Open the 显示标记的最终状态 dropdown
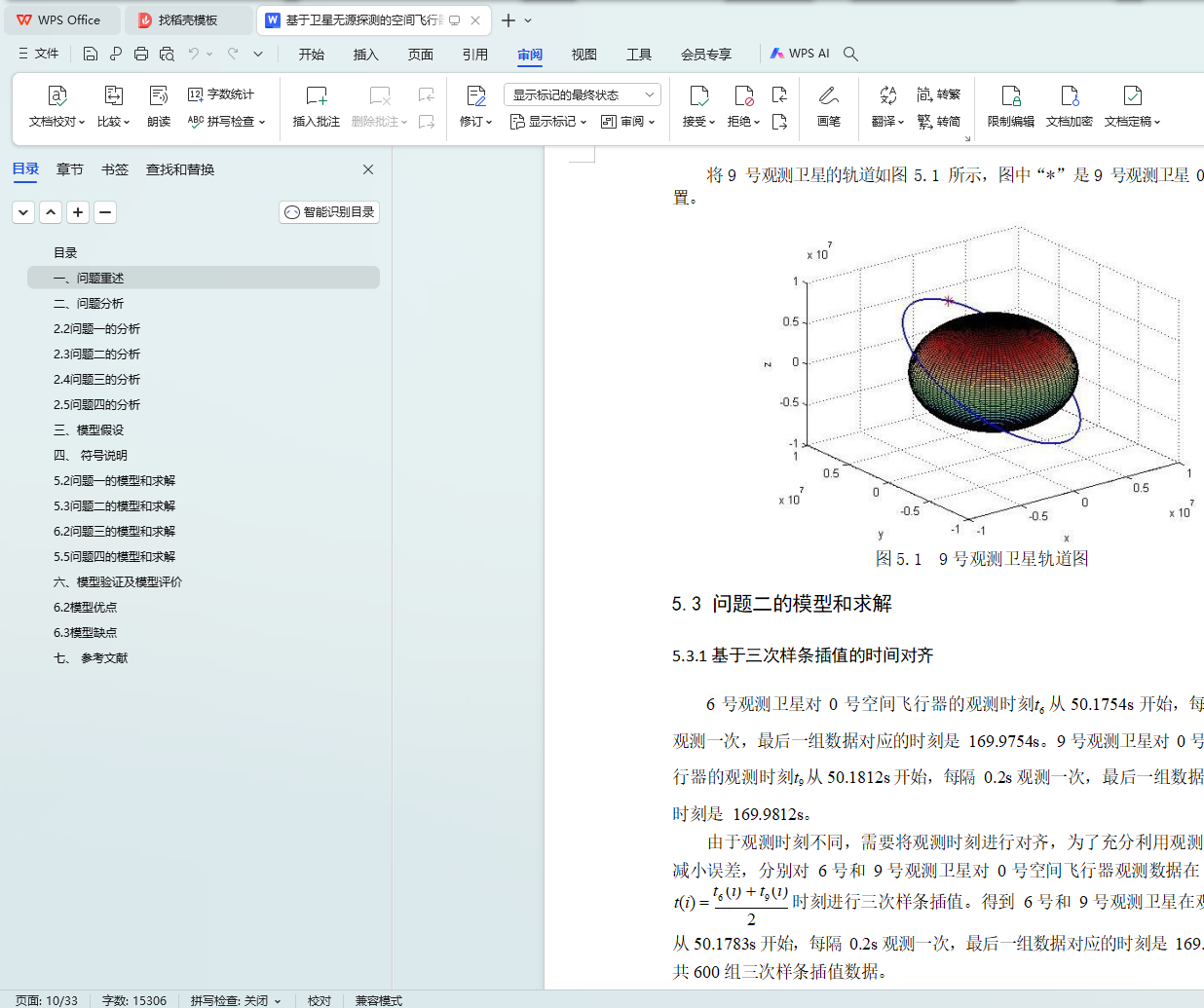Screen dimensions: 1204x1008 point(583,94)
